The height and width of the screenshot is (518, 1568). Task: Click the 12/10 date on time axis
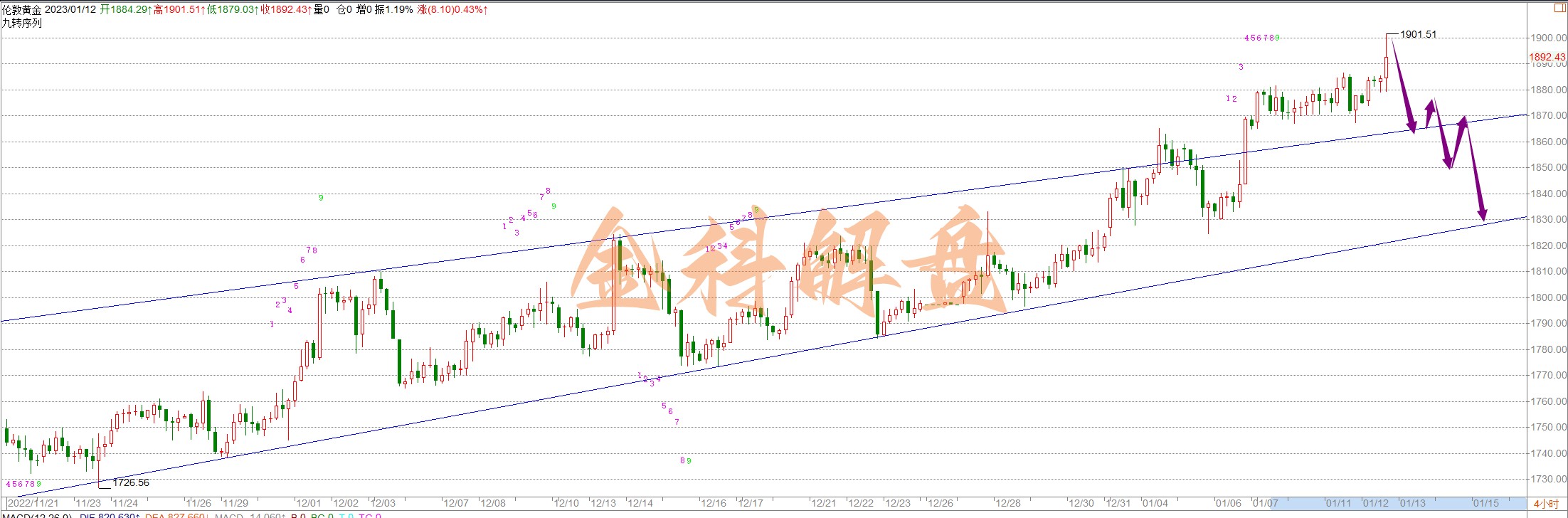click(x=566, y=503)
